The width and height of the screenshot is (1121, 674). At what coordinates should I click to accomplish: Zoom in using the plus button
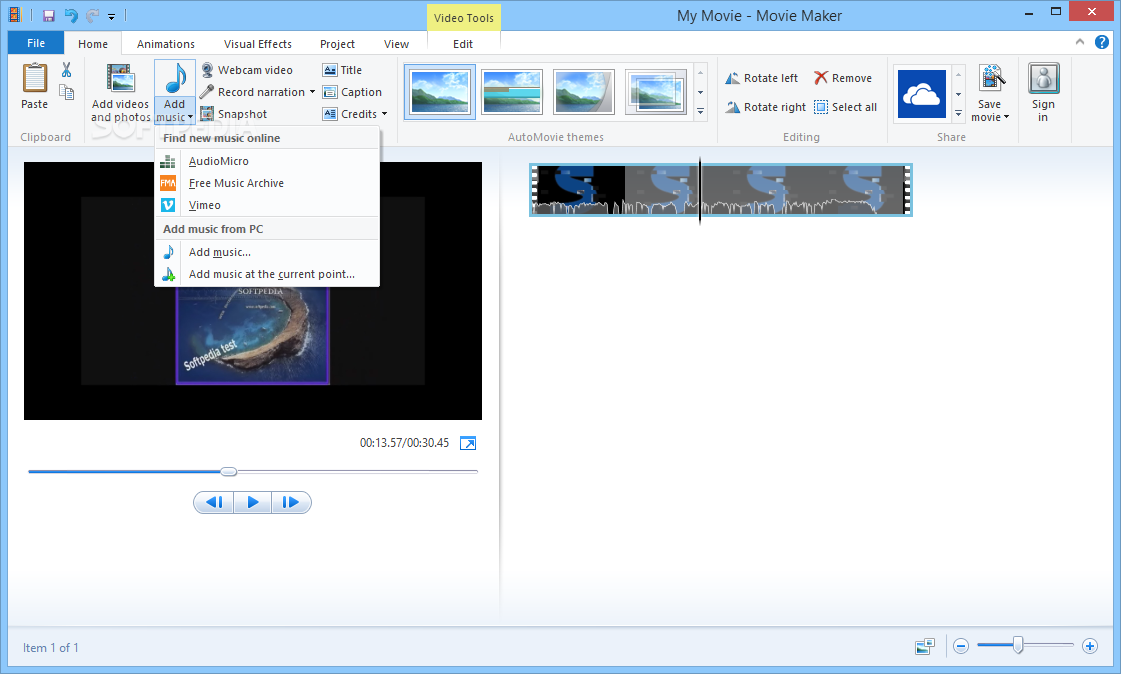point(1090,646)
